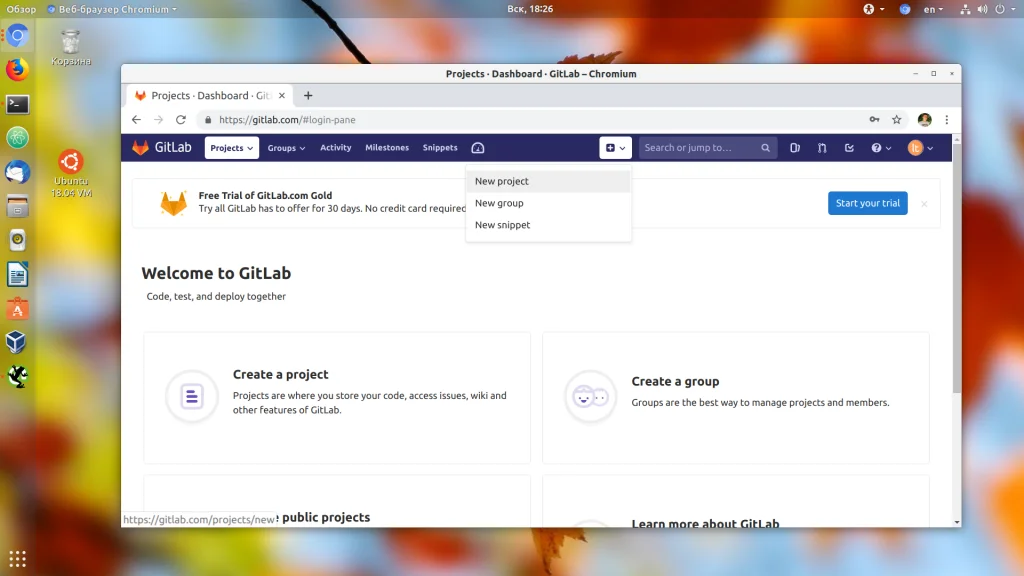Open the Activity nav item
Screen dimensions: 1024x576
336,148
